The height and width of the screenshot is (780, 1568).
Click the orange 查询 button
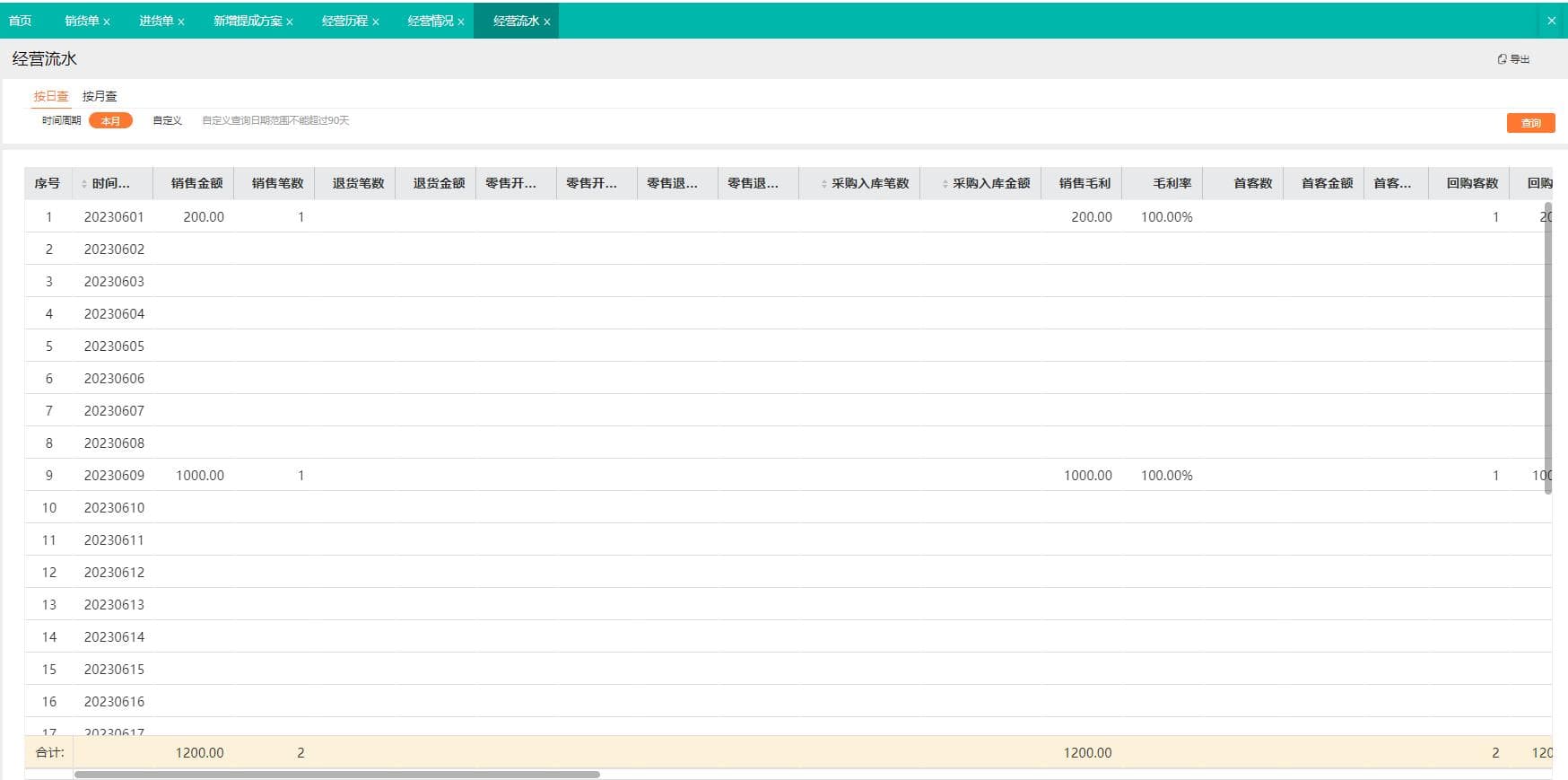click(1530, 123)
